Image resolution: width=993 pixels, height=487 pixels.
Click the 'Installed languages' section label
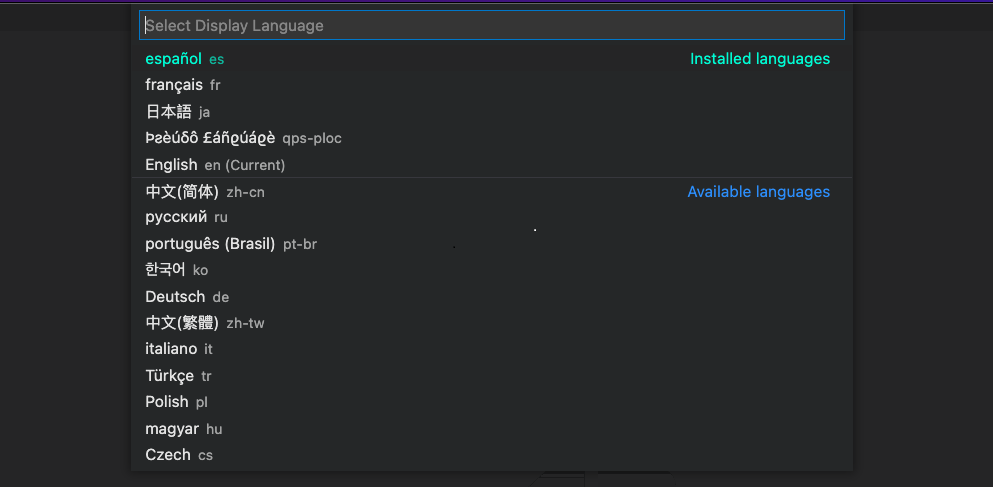759,59
